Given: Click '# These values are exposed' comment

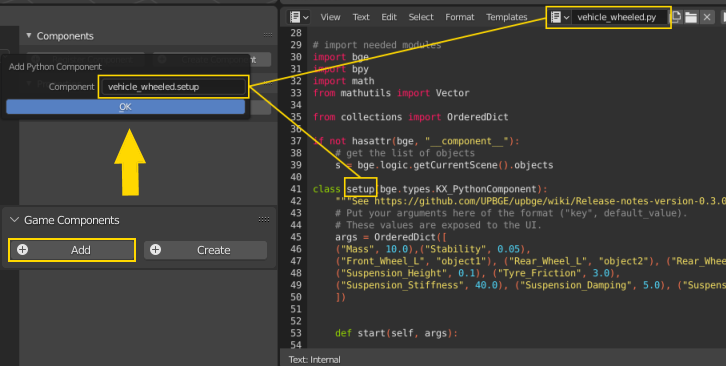Looking at the screenshot, I should point(438,226).
